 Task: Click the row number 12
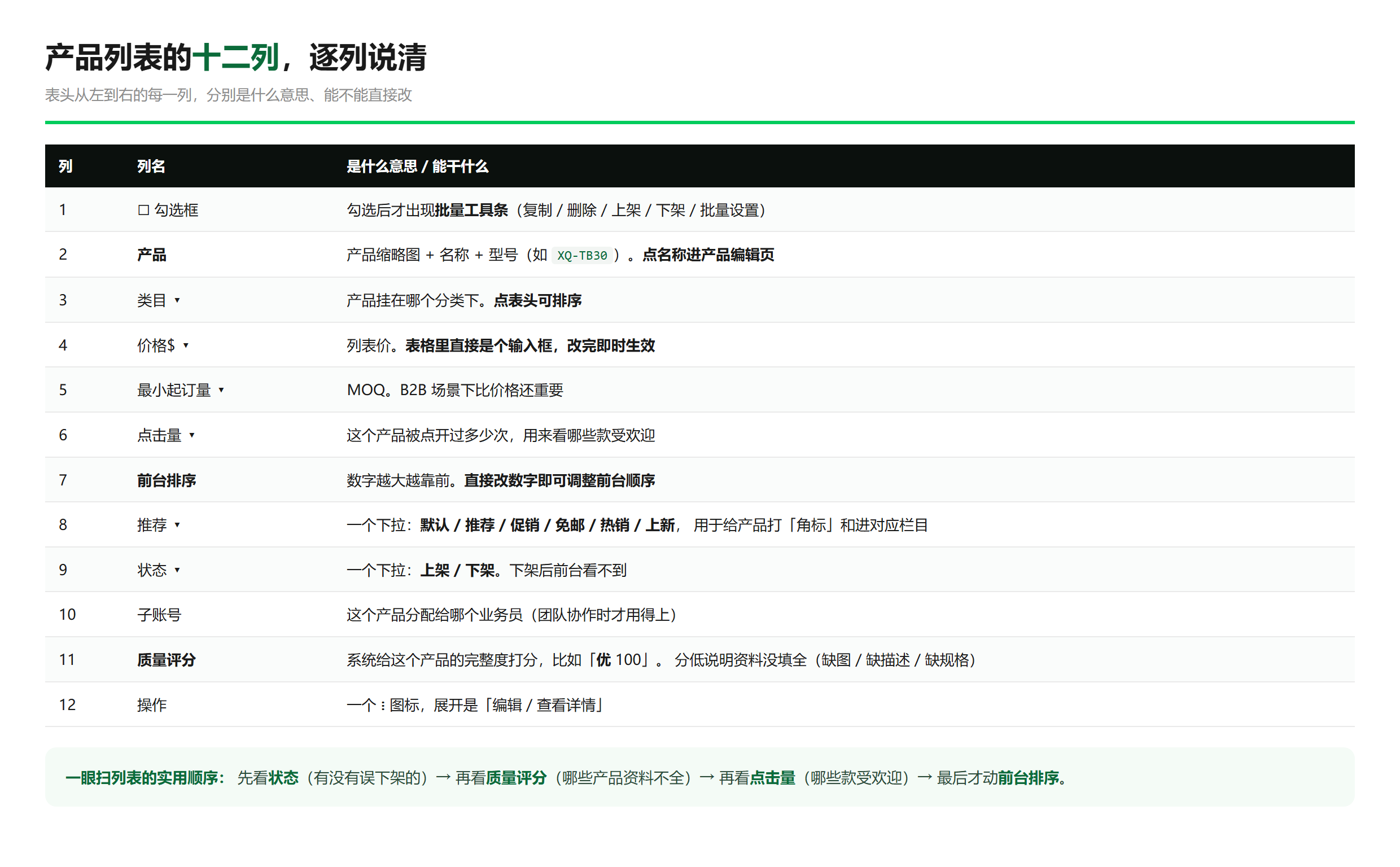[67, 705]
